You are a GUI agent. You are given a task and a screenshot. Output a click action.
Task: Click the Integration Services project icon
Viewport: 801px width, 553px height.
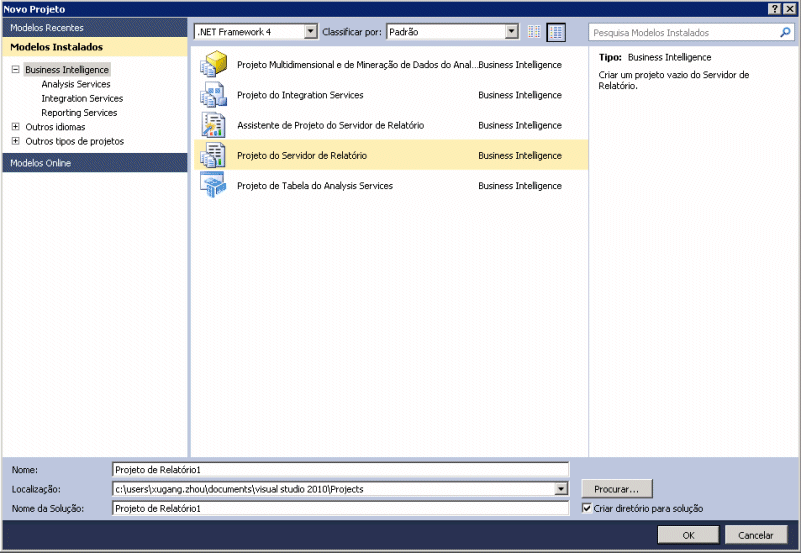[x=213, y=95]
